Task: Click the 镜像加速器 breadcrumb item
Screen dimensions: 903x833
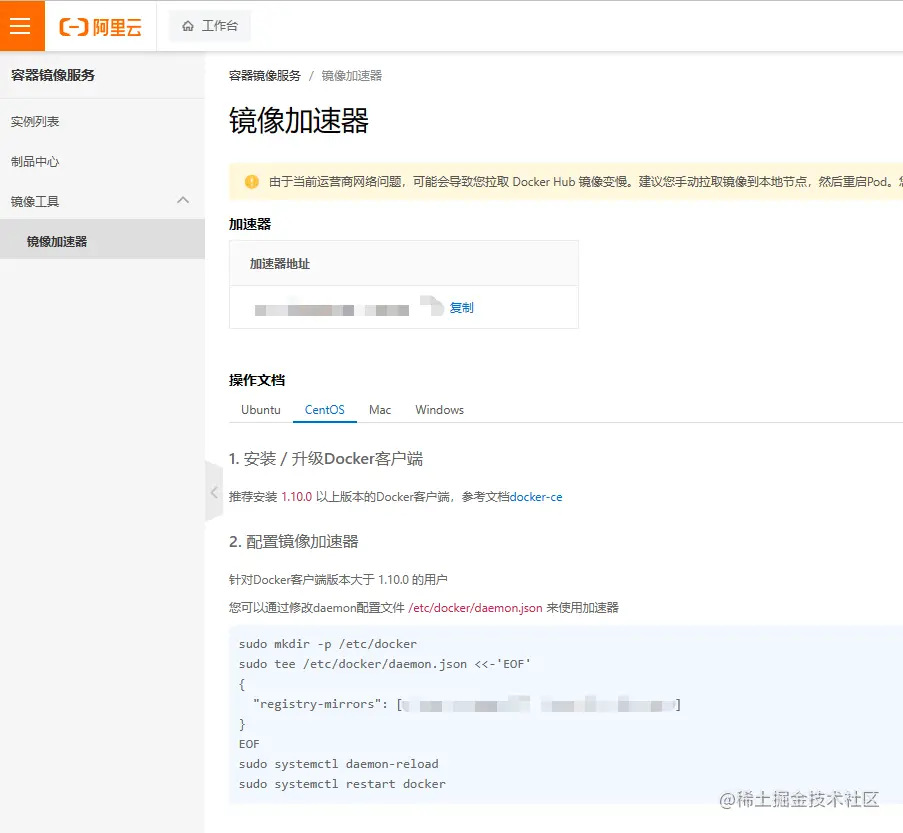Action: tap(351, 76)
